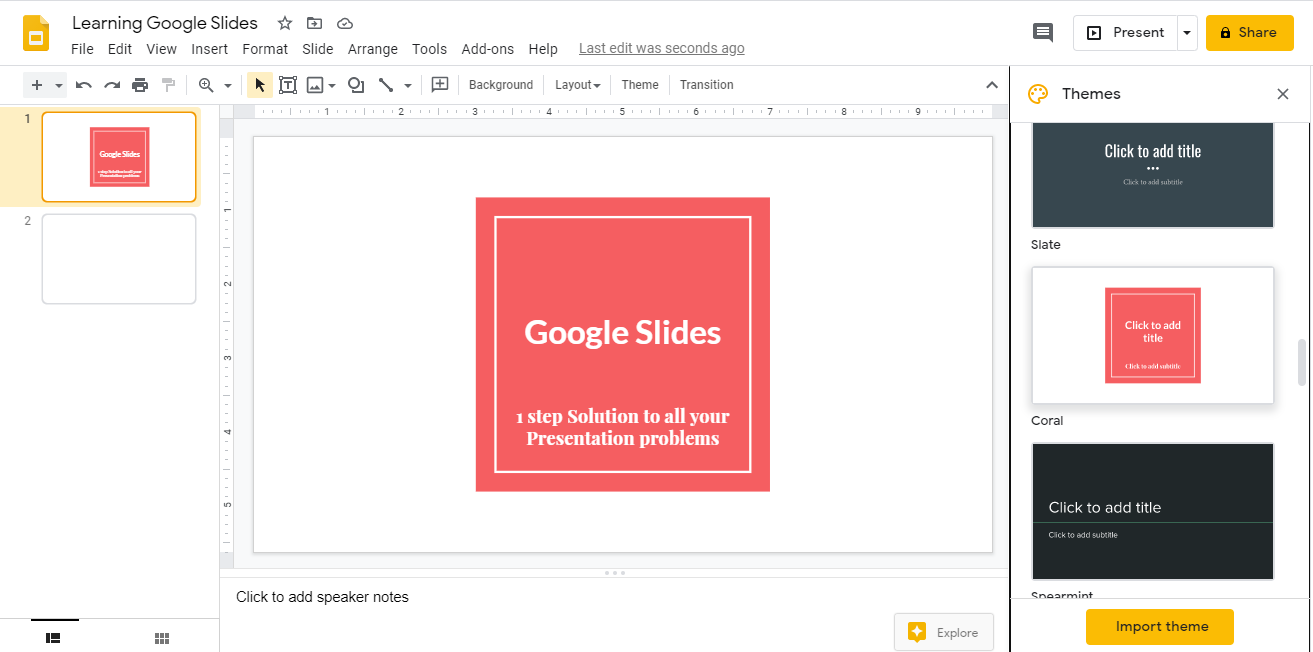
Task: Close the Themes panel
Action: 1283,94
